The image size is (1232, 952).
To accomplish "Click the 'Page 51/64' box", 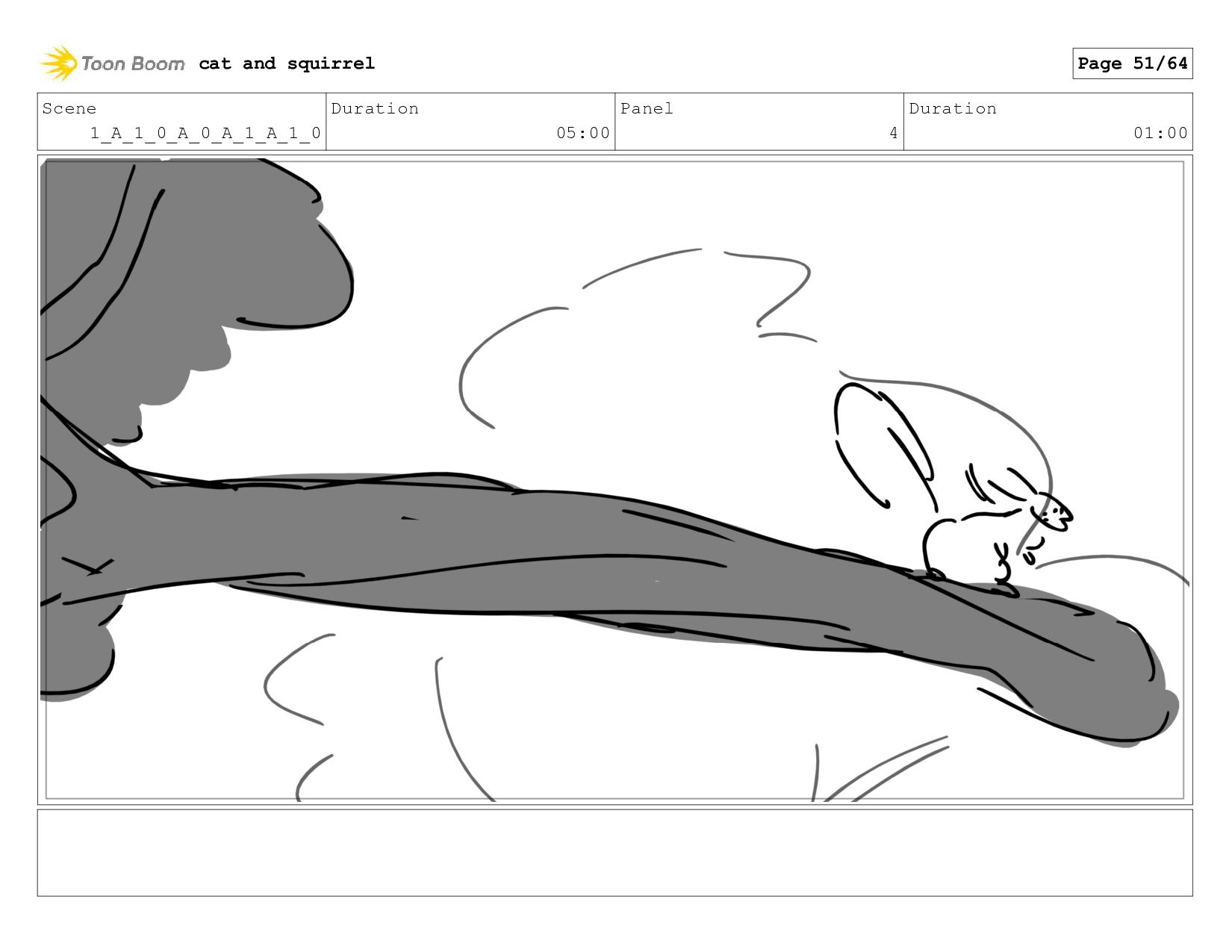I will click(1132, 63).
